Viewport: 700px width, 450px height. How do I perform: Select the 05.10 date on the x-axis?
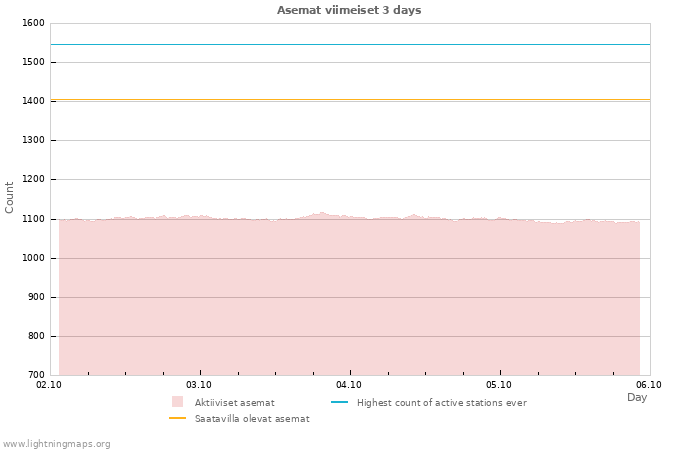(x=499, y=384)
